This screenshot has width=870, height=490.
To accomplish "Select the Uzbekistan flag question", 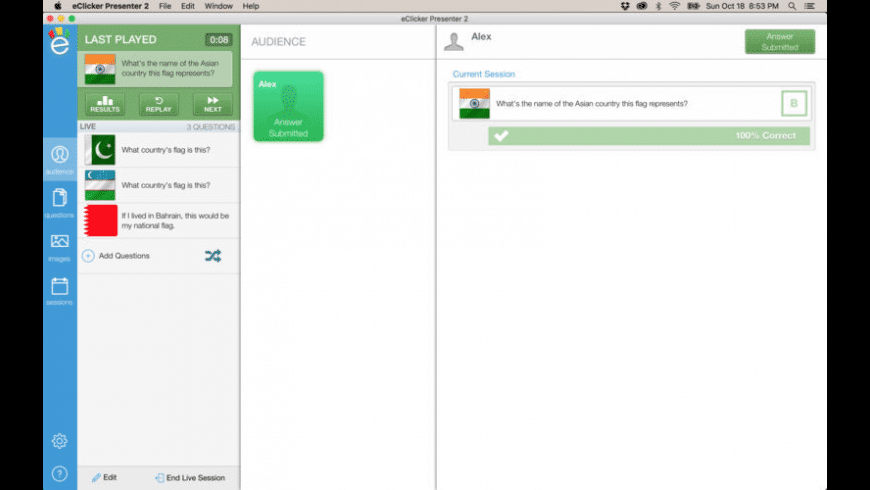I will pyautogui.click(x=159, y=185).
